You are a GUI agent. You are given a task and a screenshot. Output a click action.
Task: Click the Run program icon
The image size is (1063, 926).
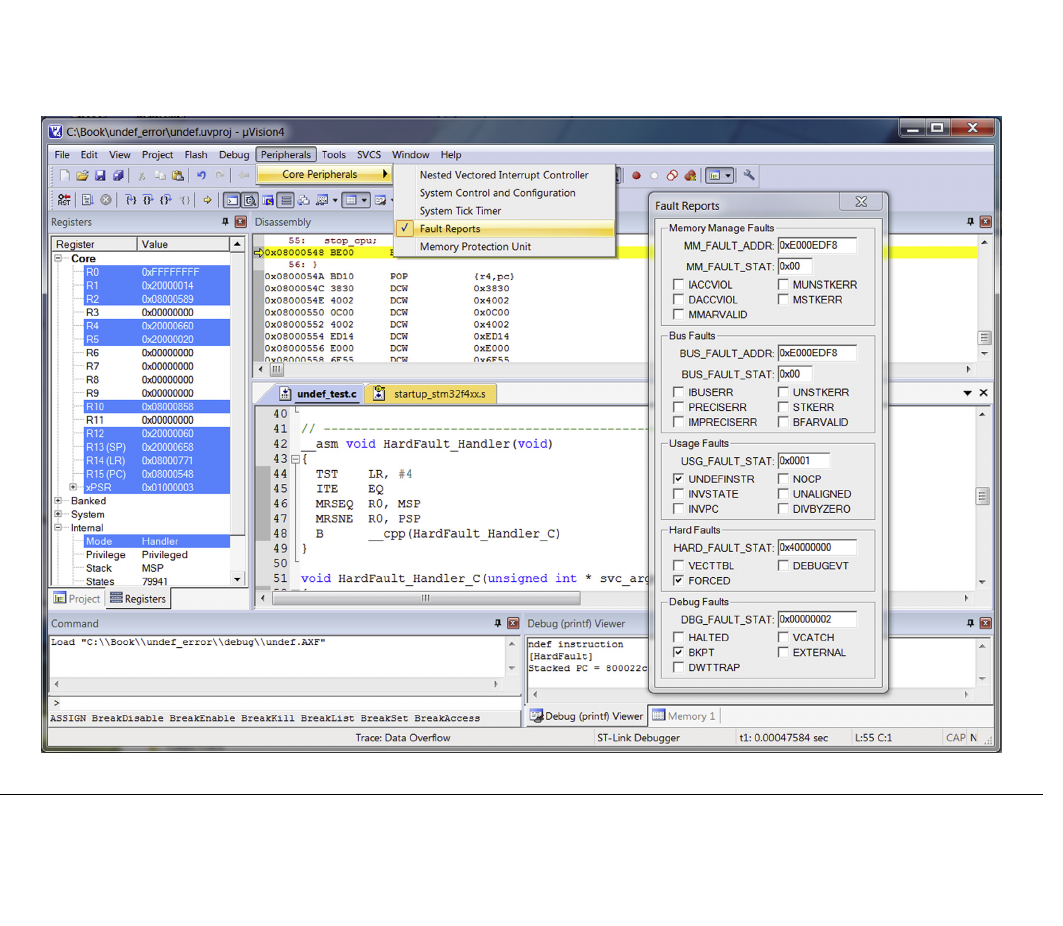[87, 200]
